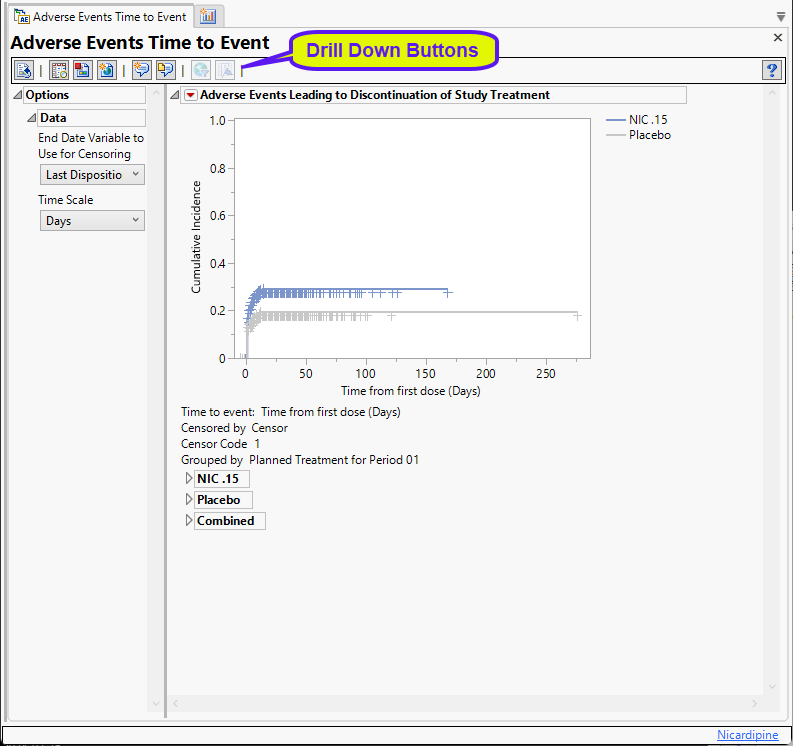Viewport: 793px width, 746px height.
Task: Click the report pane scroll up arrow
Action: [772, 93]
